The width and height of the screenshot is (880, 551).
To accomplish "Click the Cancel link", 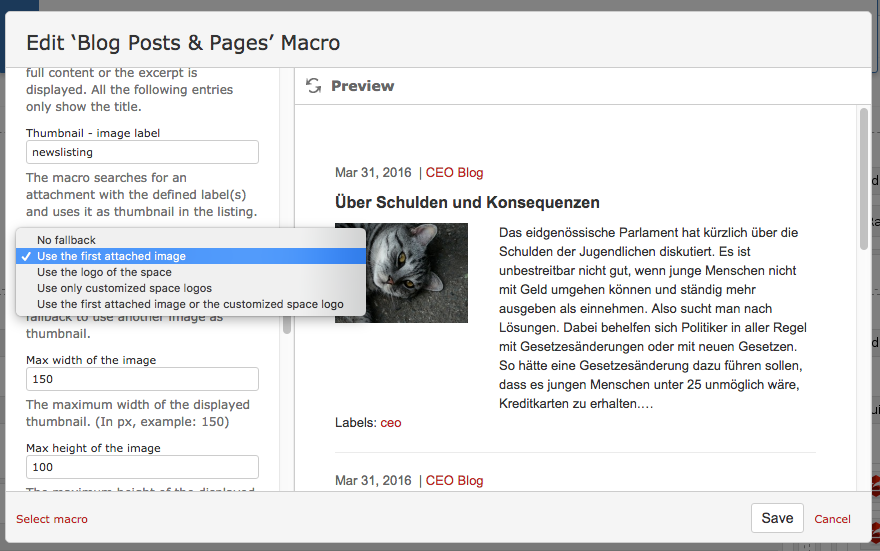I will (832, 519).
